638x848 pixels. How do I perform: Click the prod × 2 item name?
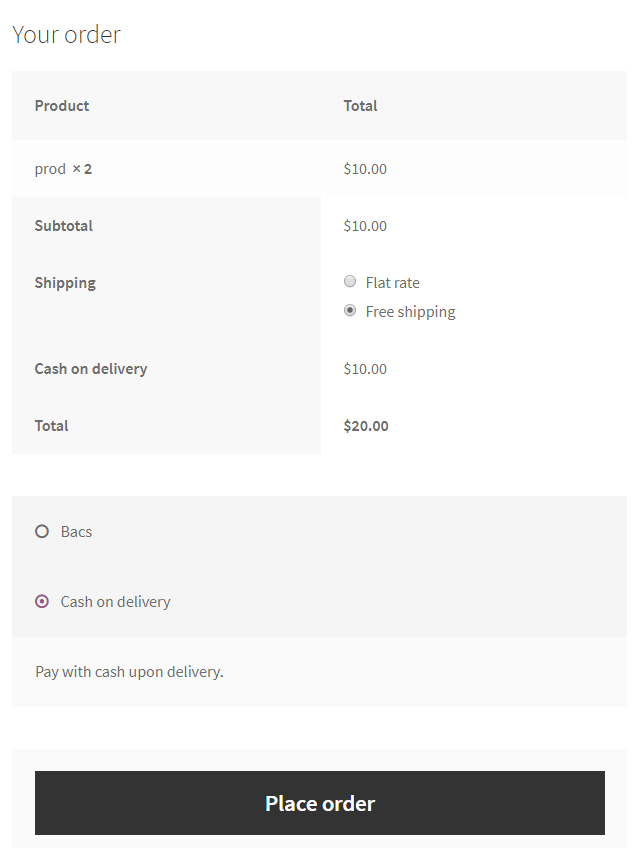coord(63,169)
